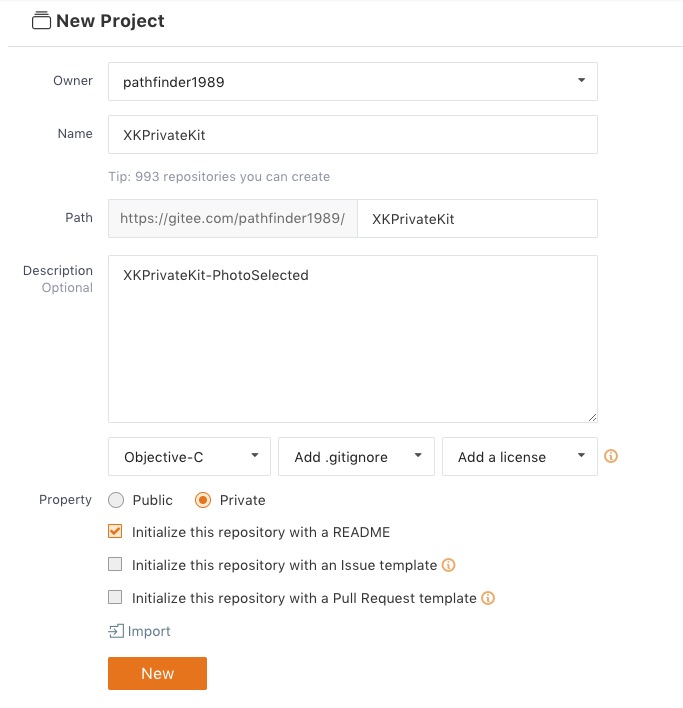Uncheck Initialize this repository with a README

pos(115,532)
